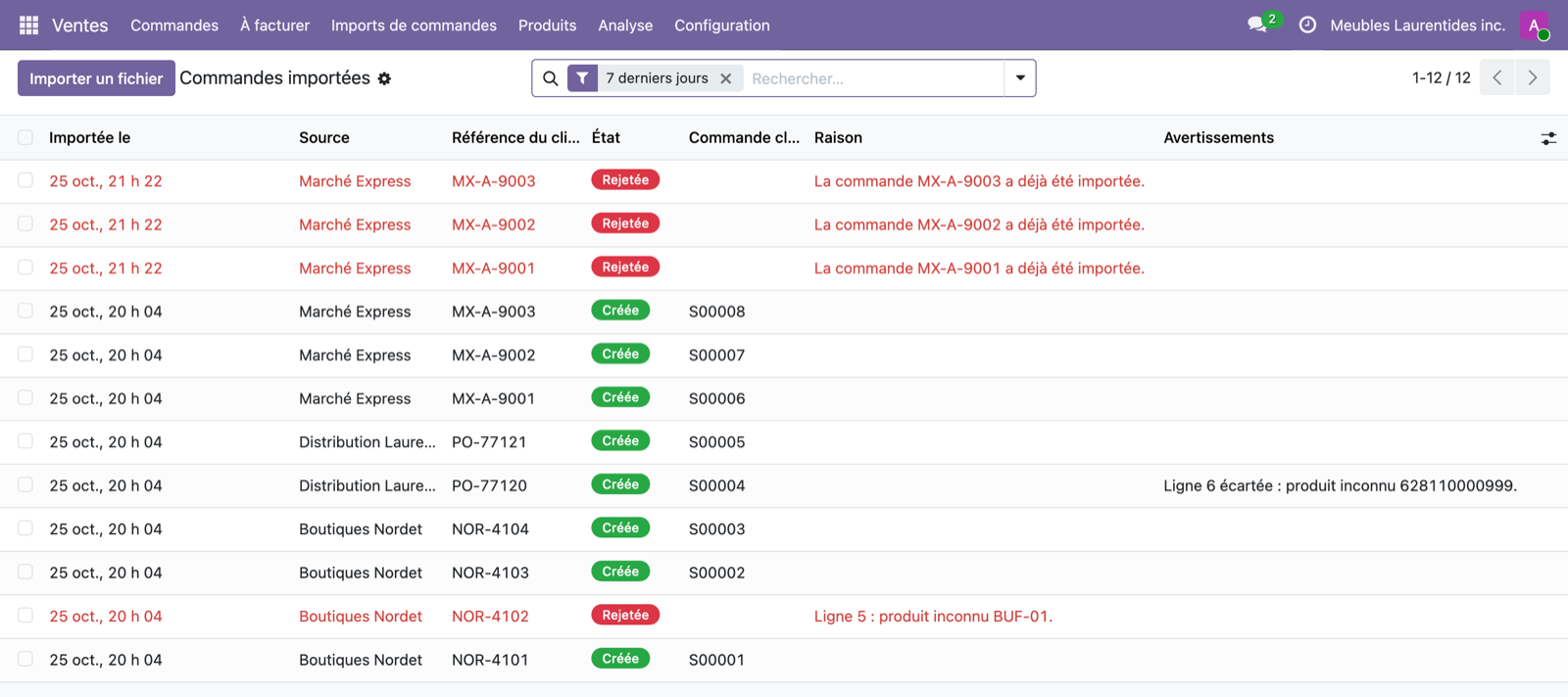Toggle the search options dropdown arrow
1568x697 pixels.
click(x=1020, y=78)
